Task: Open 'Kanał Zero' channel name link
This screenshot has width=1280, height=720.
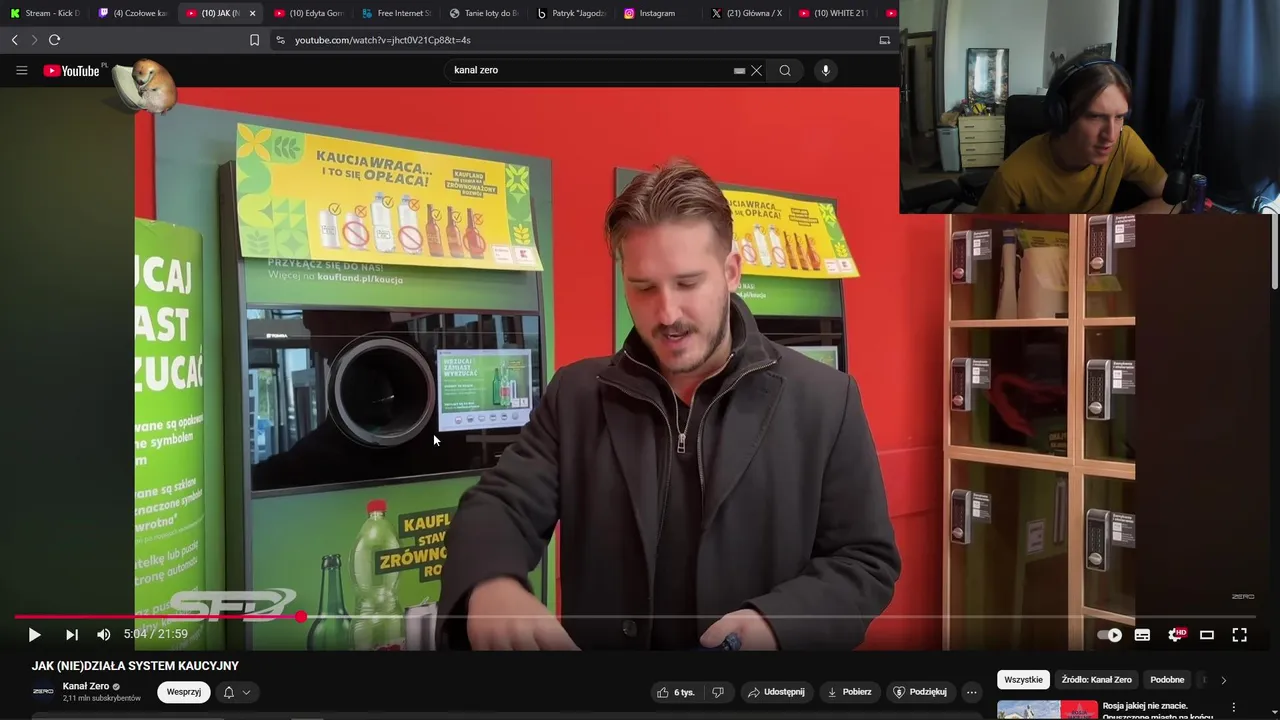Action: [x=86, y=686]
